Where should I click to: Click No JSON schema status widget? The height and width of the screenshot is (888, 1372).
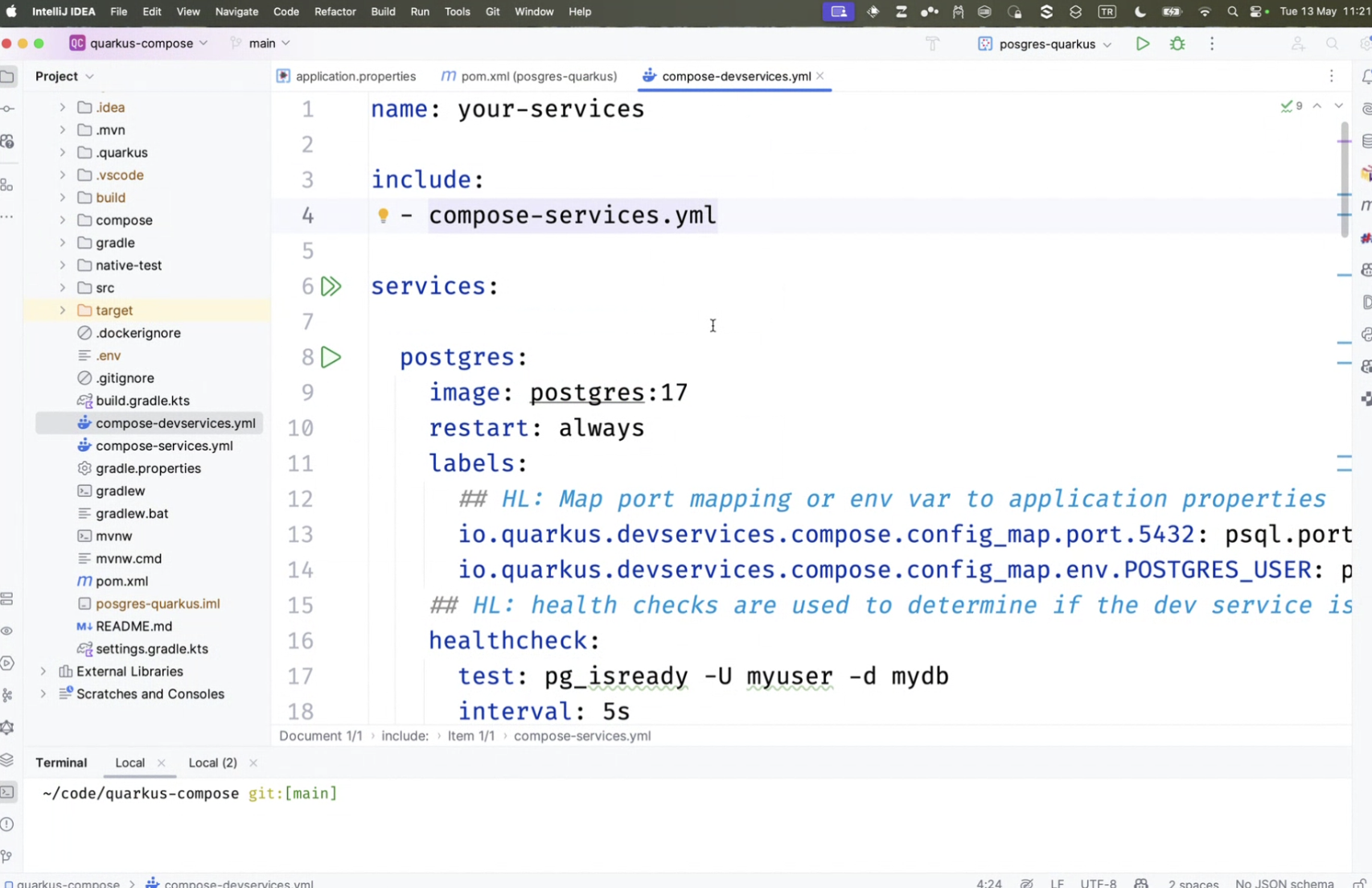[1284, 883]
